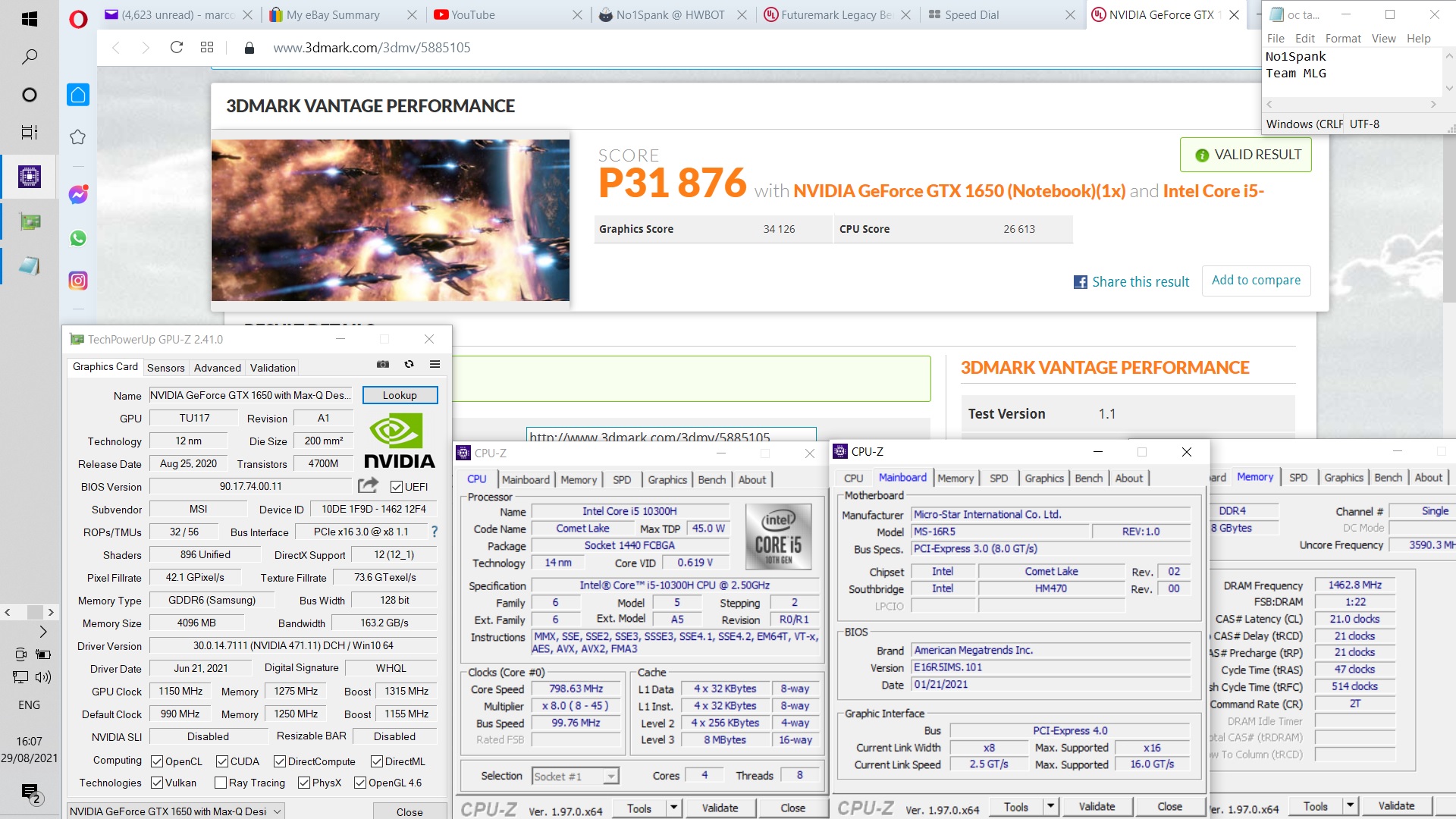Open the Opera main menu logo
The image size is (1456, 819).
click(x=78, y=19)
